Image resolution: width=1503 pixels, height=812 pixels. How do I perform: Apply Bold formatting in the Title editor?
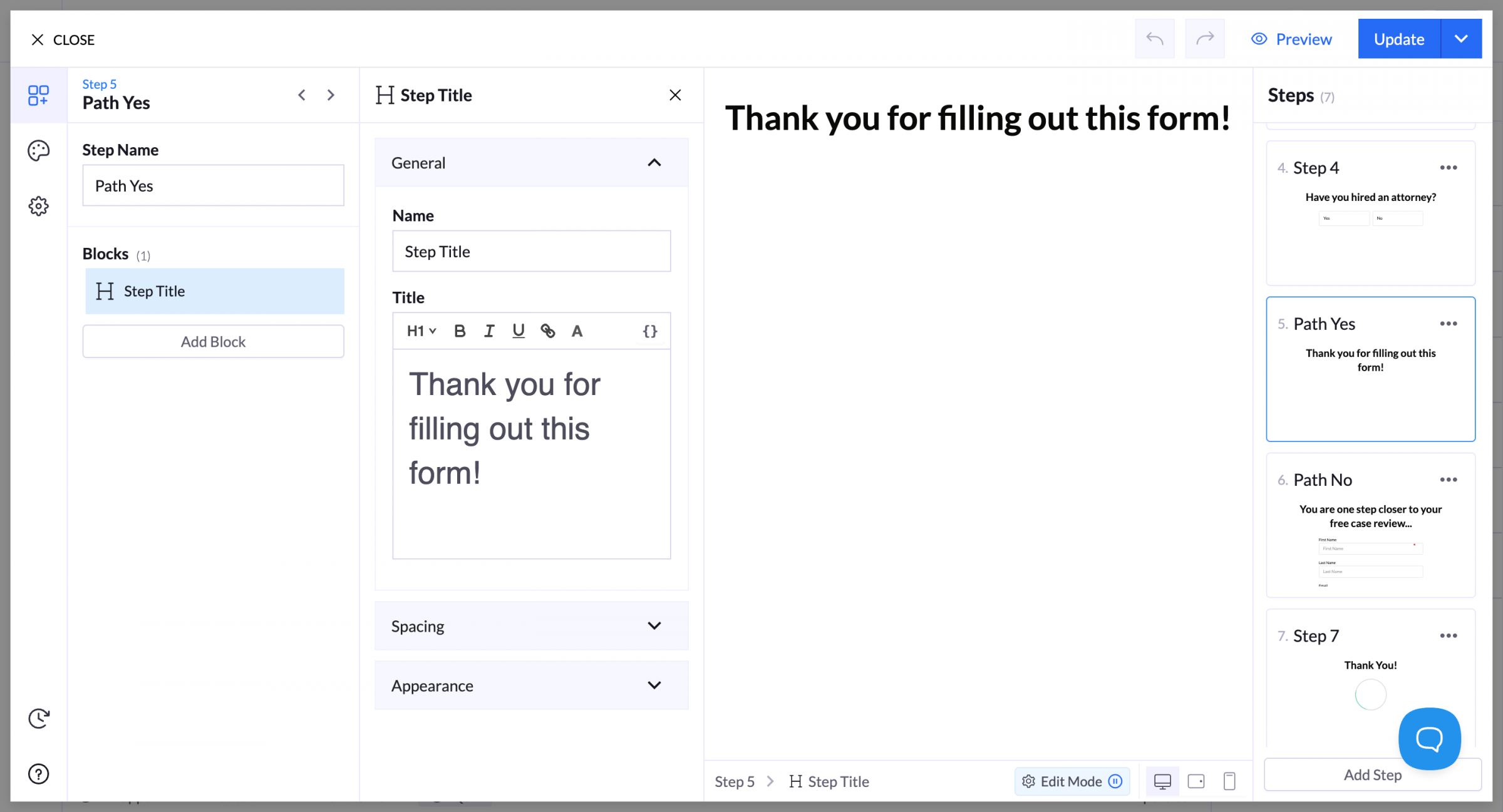tap(460, 331)
